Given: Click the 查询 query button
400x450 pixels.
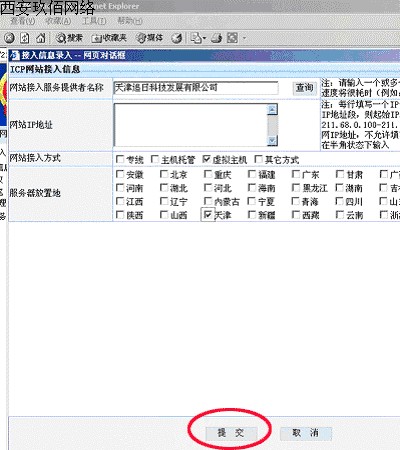Looking at the screenshot, I should pos(305,88).
